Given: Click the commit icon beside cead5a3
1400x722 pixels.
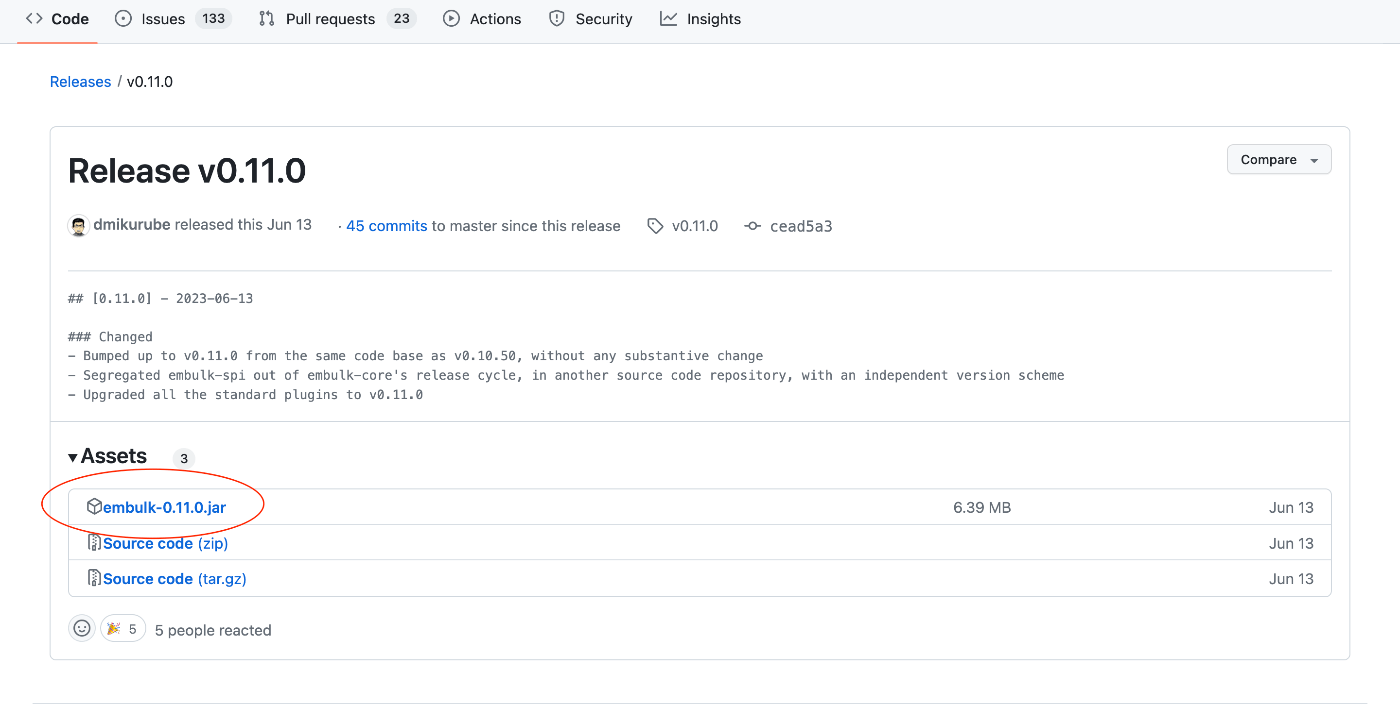Looking at the screenshot, I should [753, 226].
